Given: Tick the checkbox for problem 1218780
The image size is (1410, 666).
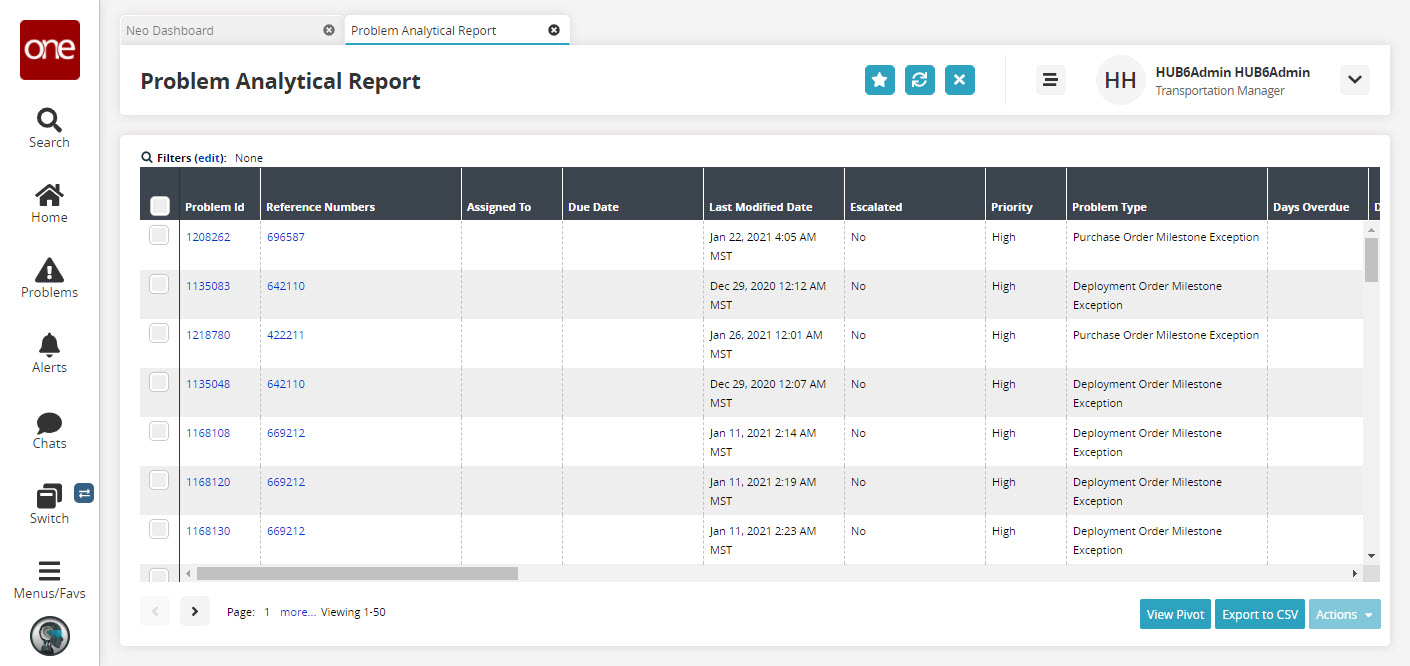Looking at the screenshot, I should (159, 334).
